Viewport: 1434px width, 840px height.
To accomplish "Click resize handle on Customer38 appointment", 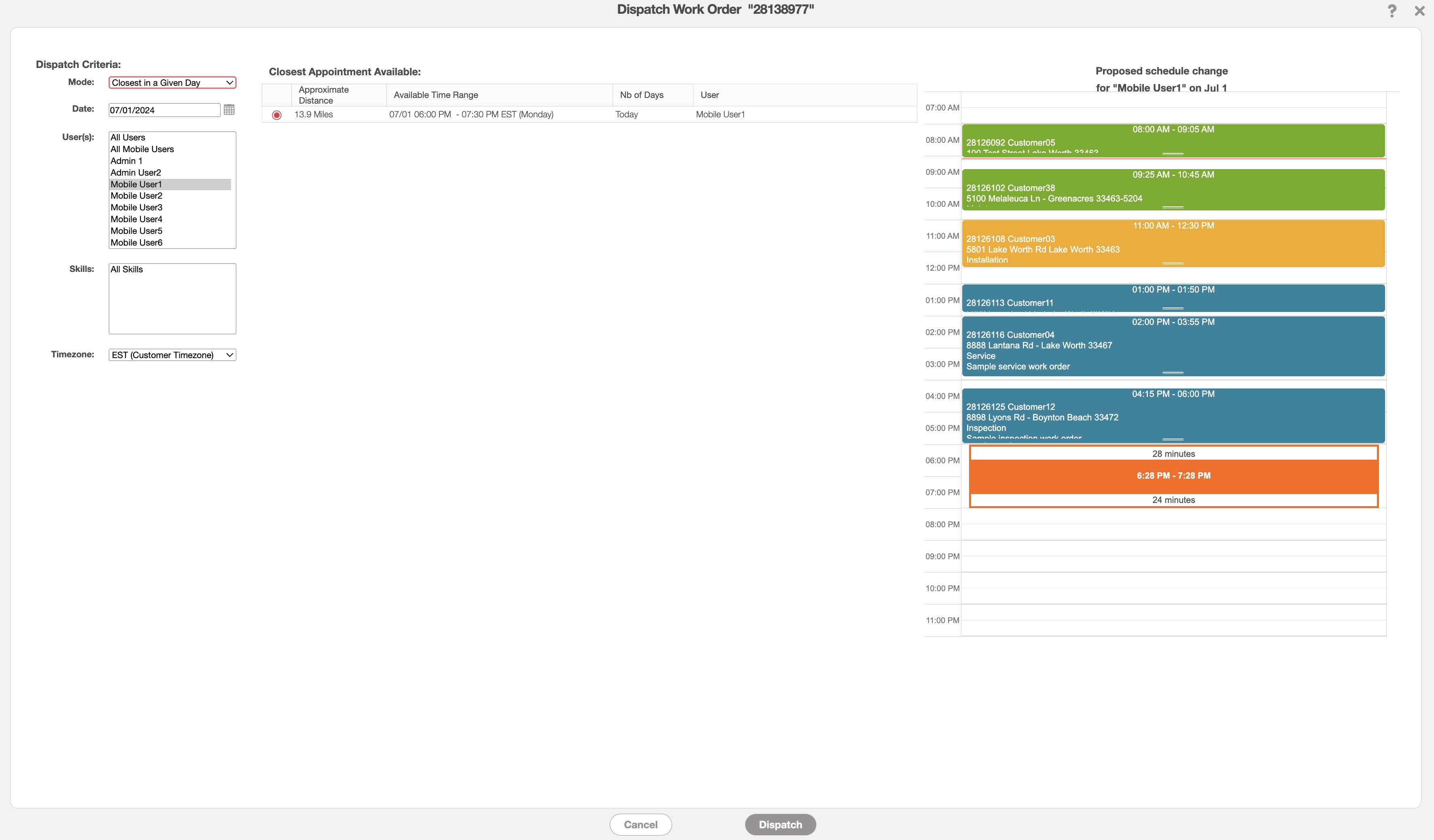I will (1172, 207).
